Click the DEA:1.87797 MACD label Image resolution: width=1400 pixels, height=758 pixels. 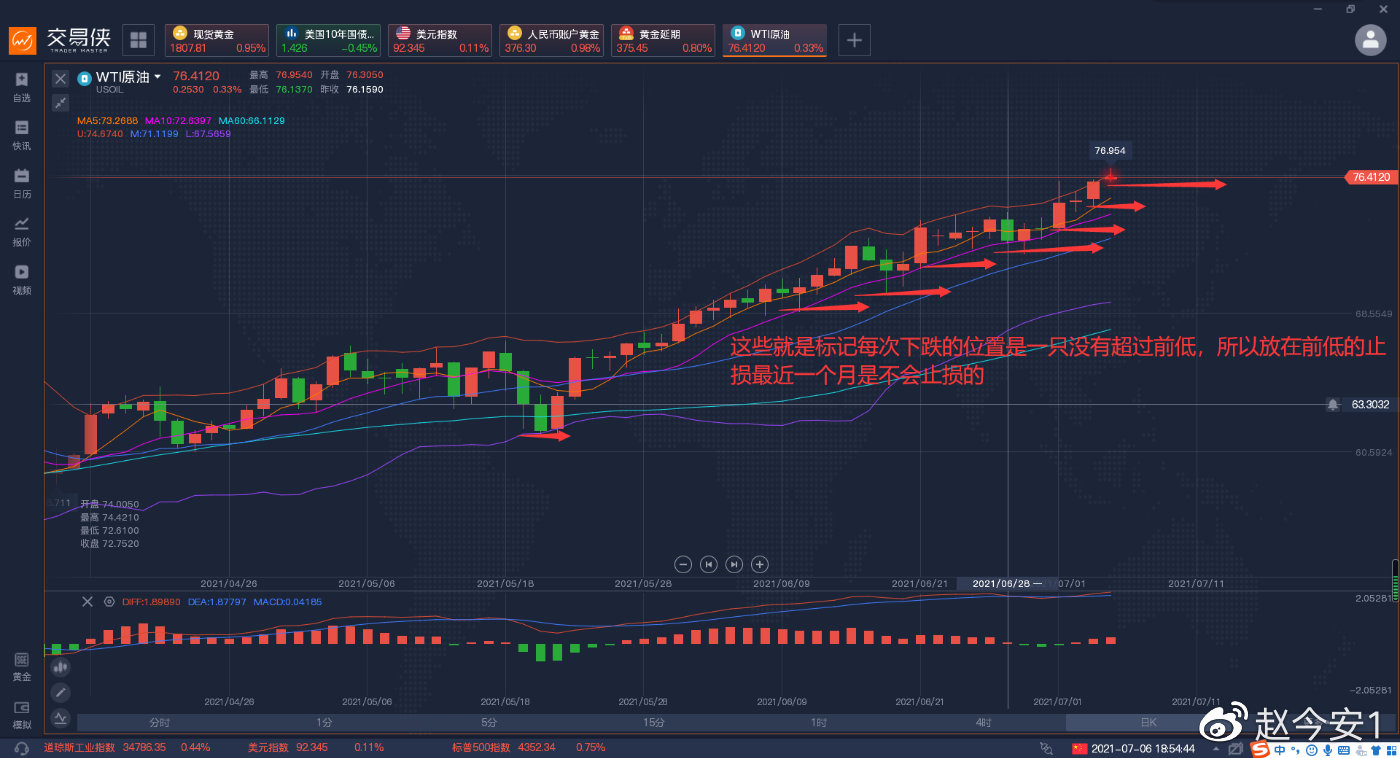coord(216,602)
